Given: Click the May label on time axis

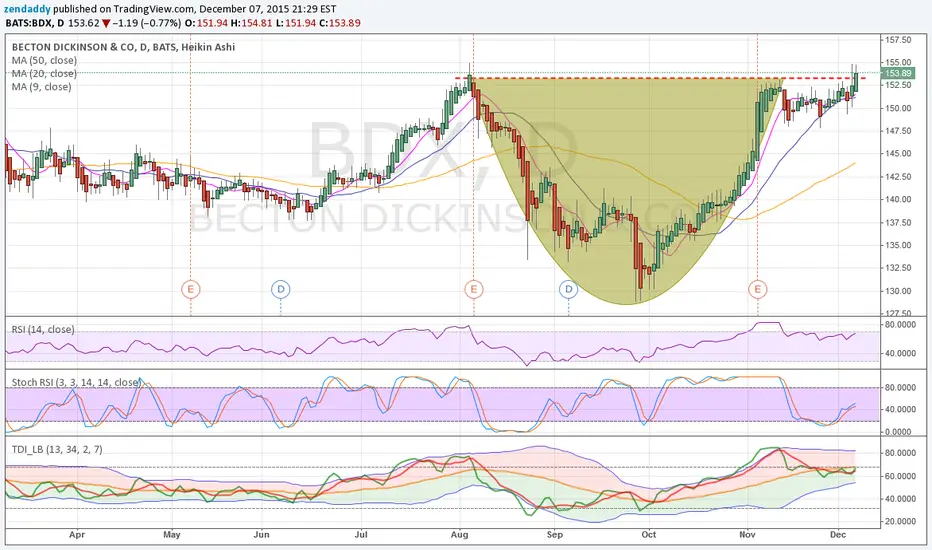Looking at the screenshot, I should pyautogui.click(x=172, y=535).
